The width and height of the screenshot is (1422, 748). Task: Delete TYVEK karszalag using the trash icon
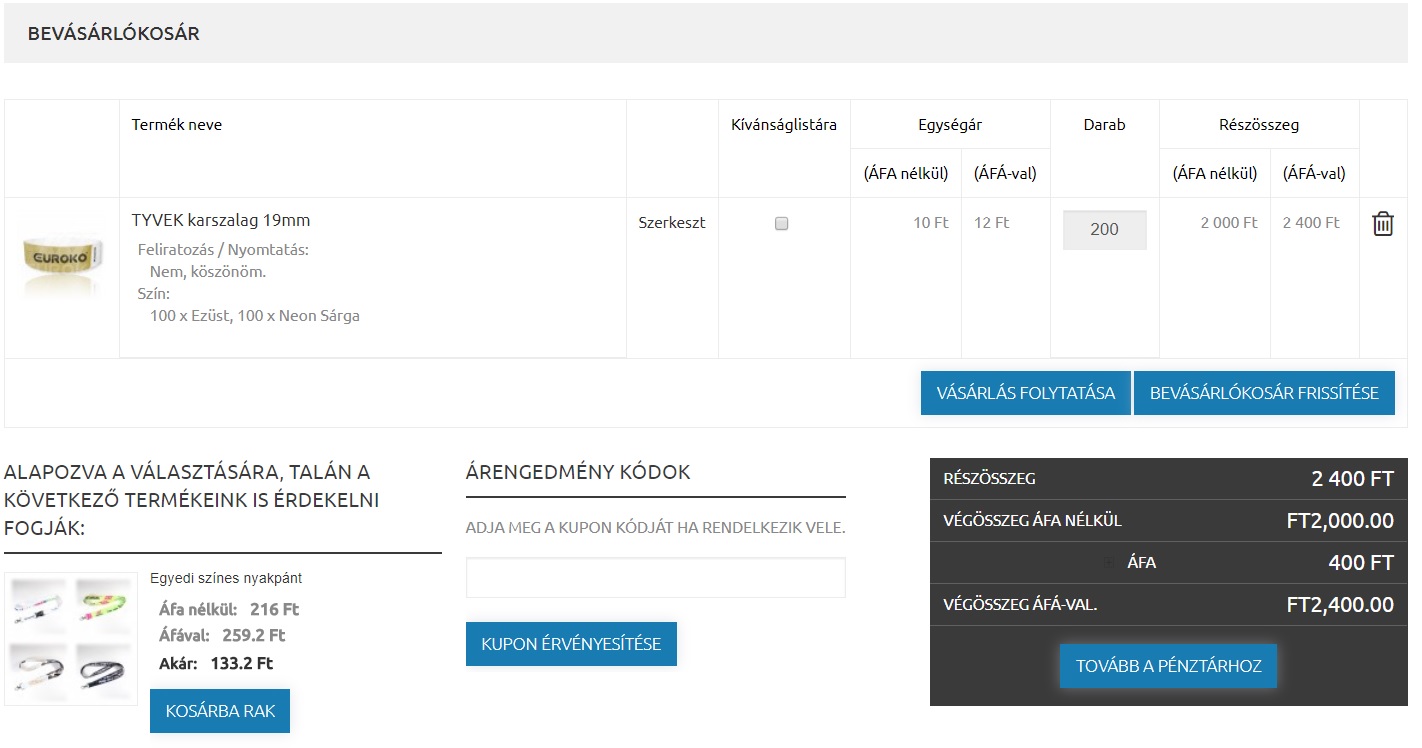(x=1383, y=223)
